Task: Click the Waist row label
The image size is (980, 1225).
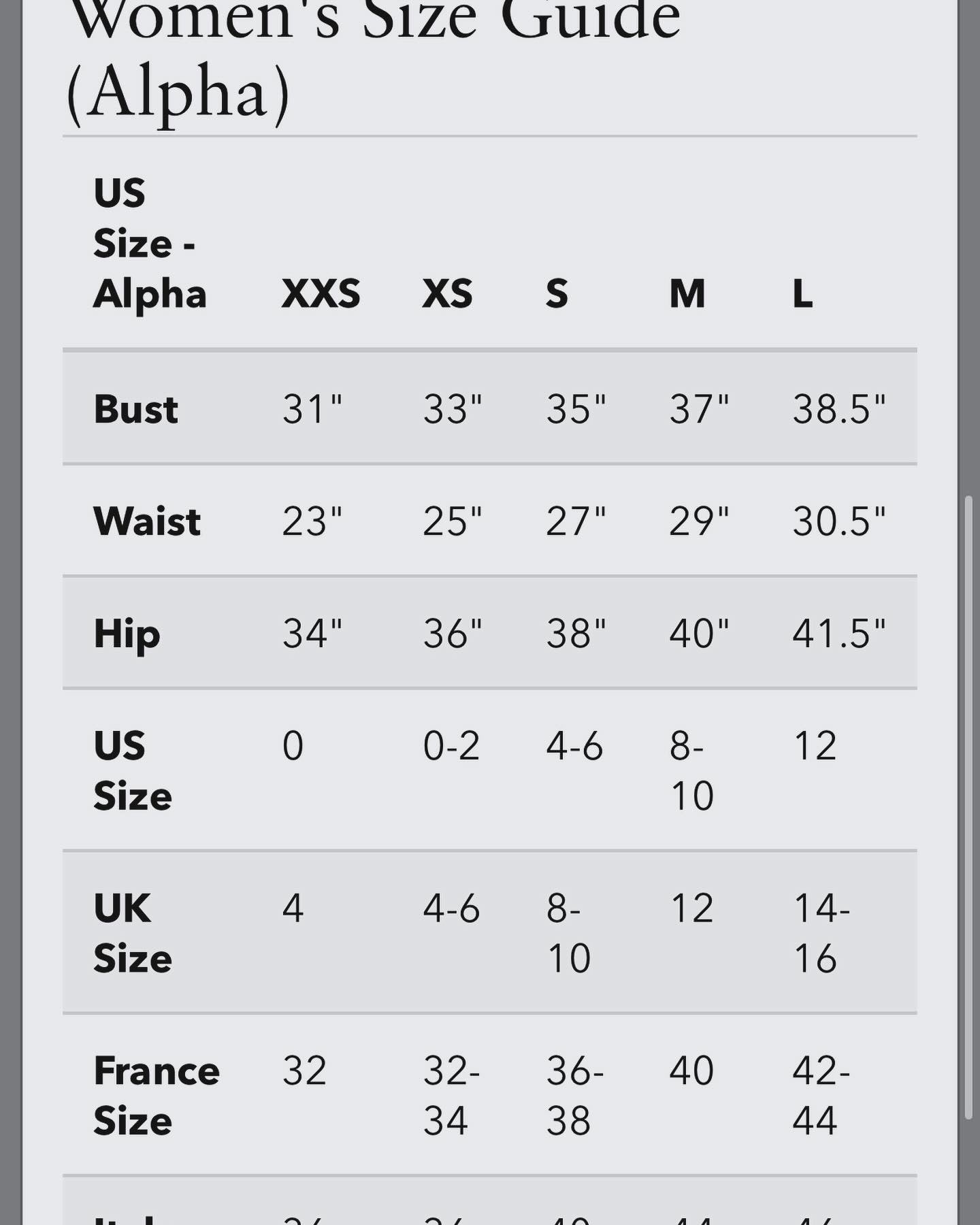Action: (147, 521)
